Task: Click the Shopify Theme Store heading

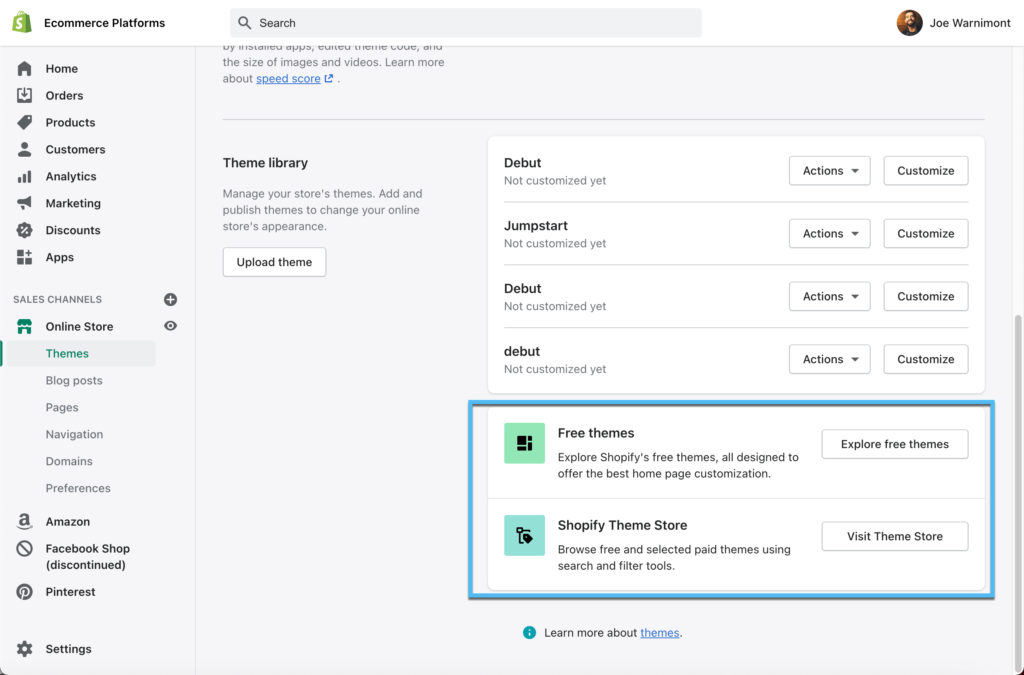Action: (622, 526)
